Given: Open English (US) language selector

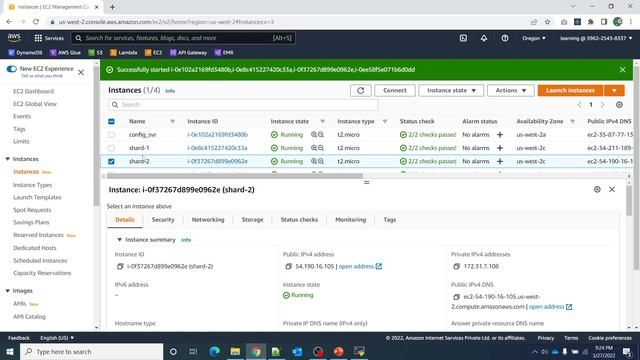Looking at the screenshot, I should pyautogui.click(x=57, y=338).
